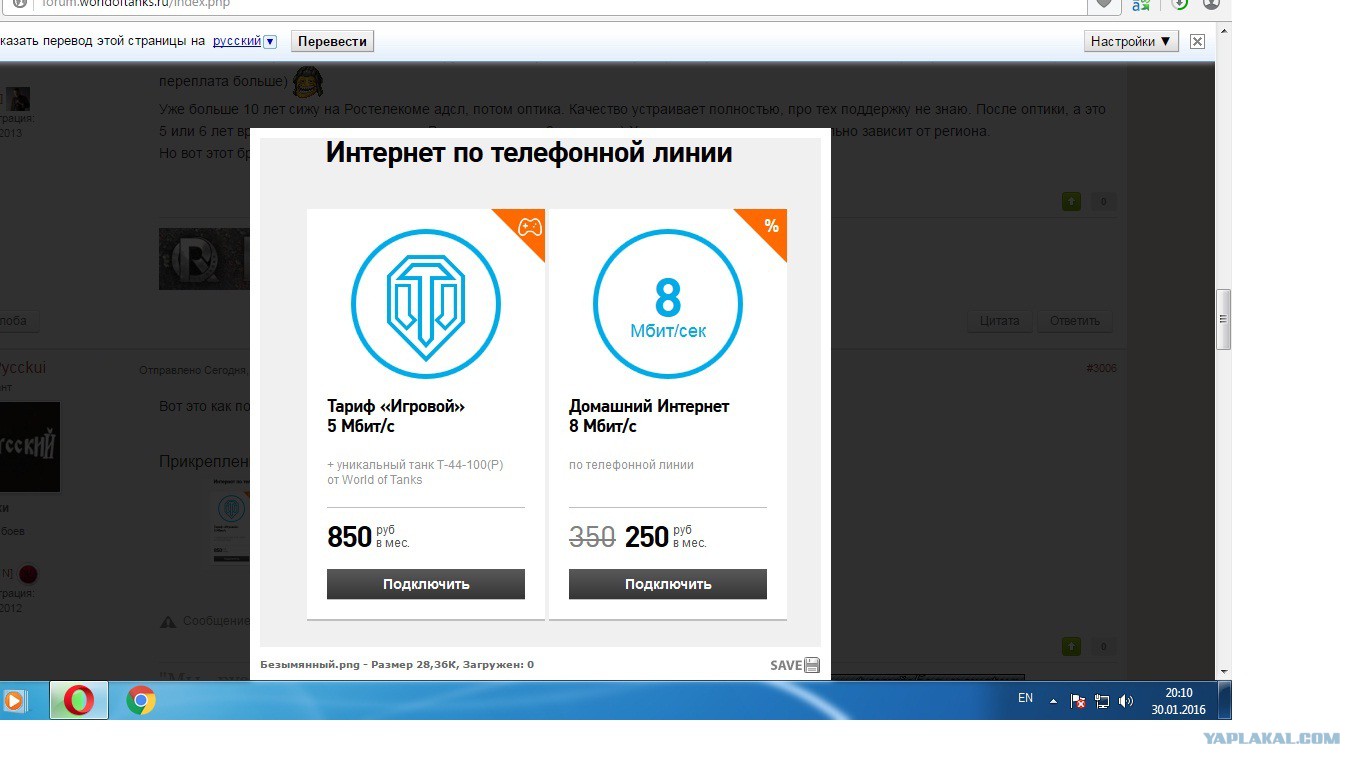Open the post number #3006 link
The height and width of the screenshot is (768, 1366).
[1101, 368]
